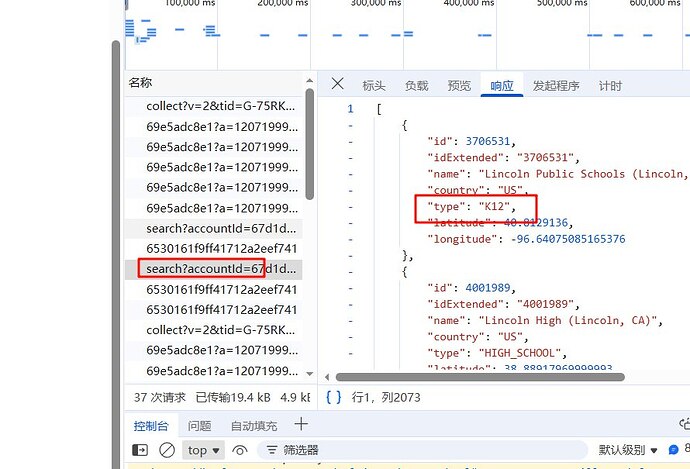Click line number 1 in response
690x469 pixels.
coord(350,109)
